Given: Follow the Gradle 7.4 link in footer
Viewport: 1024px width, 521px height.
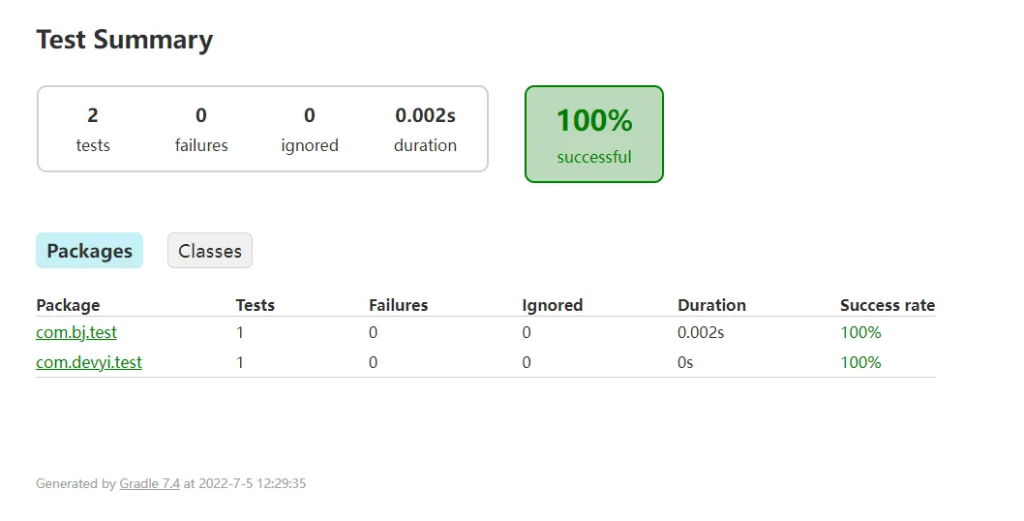Looking at the screenshot, I should pos(150,484).
